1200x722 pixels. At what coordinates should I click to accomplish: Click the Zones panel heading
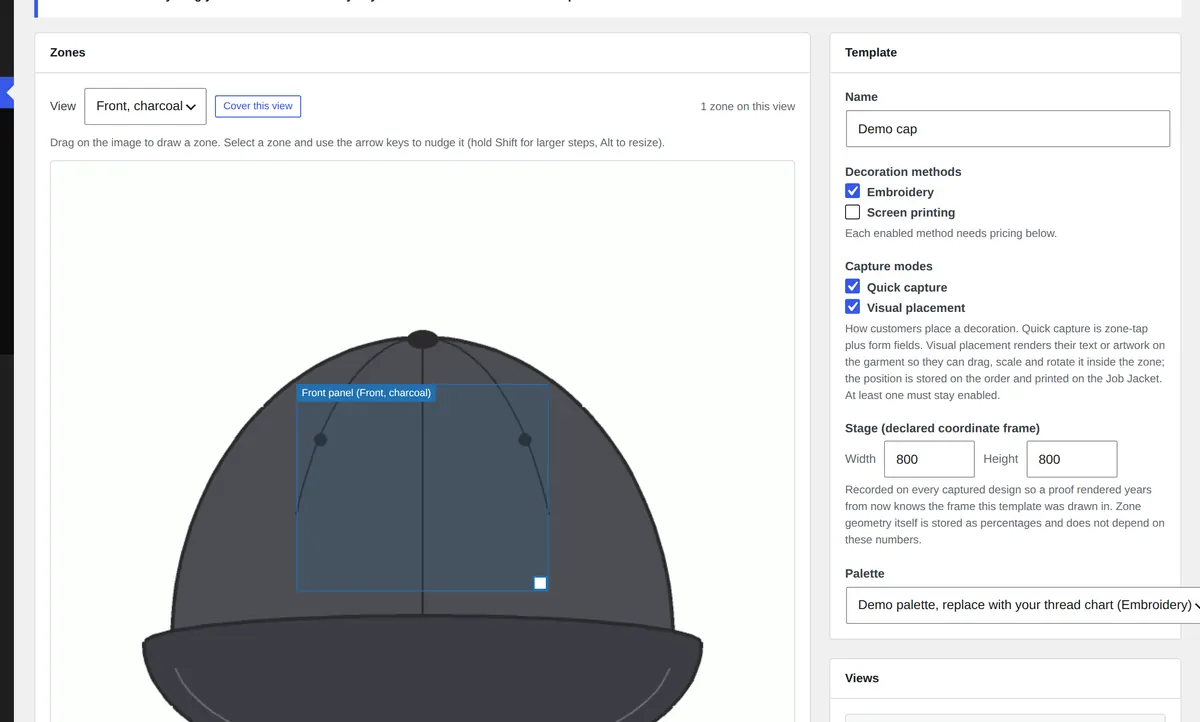click(68, 52)
